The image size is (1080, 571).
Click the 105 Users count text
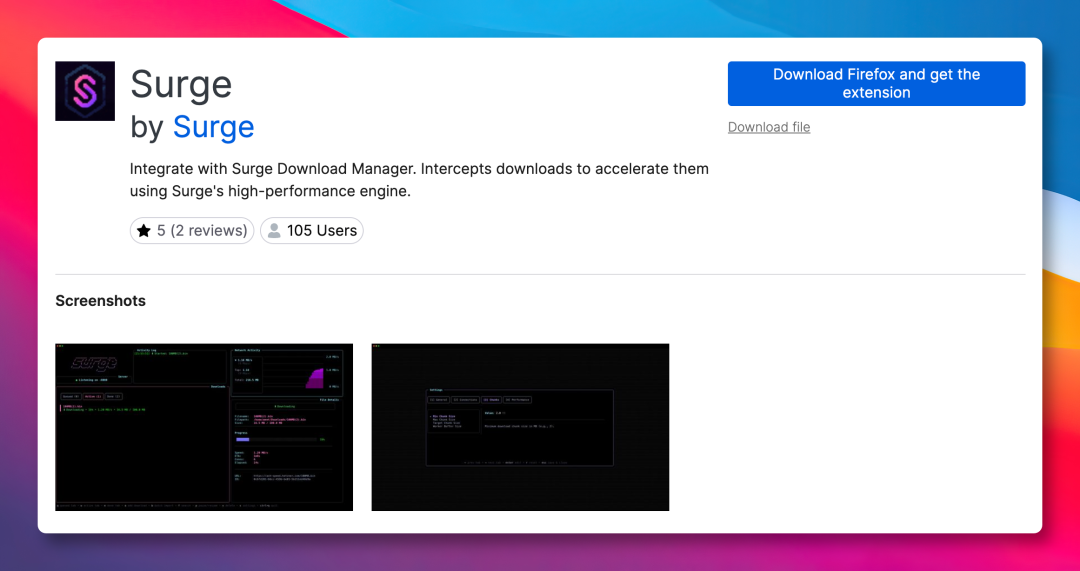322,231
